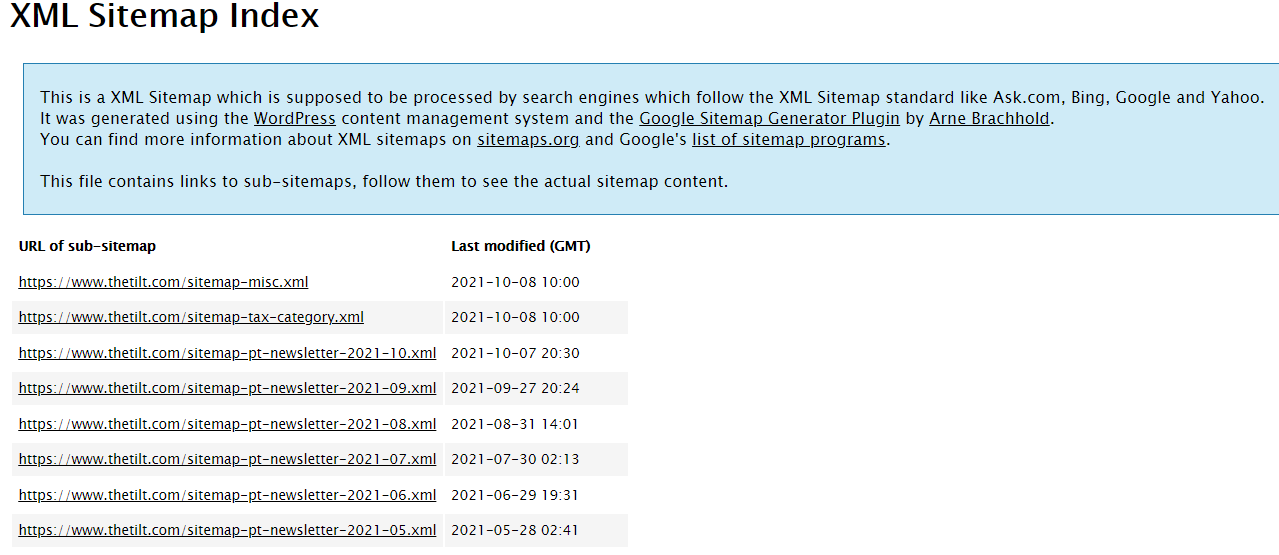Click the 2021-10-07 20:30 date cell

pyautogui.click(x=515, y=353)
